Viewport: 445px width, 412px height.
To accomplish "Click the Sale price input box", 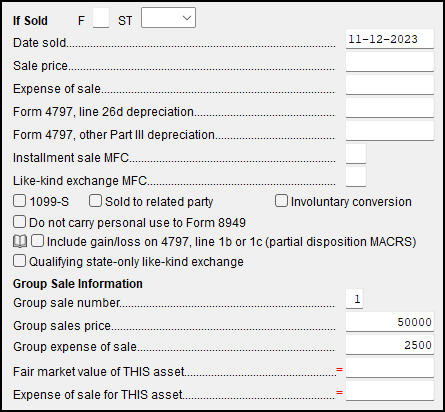I will (390, 62).
